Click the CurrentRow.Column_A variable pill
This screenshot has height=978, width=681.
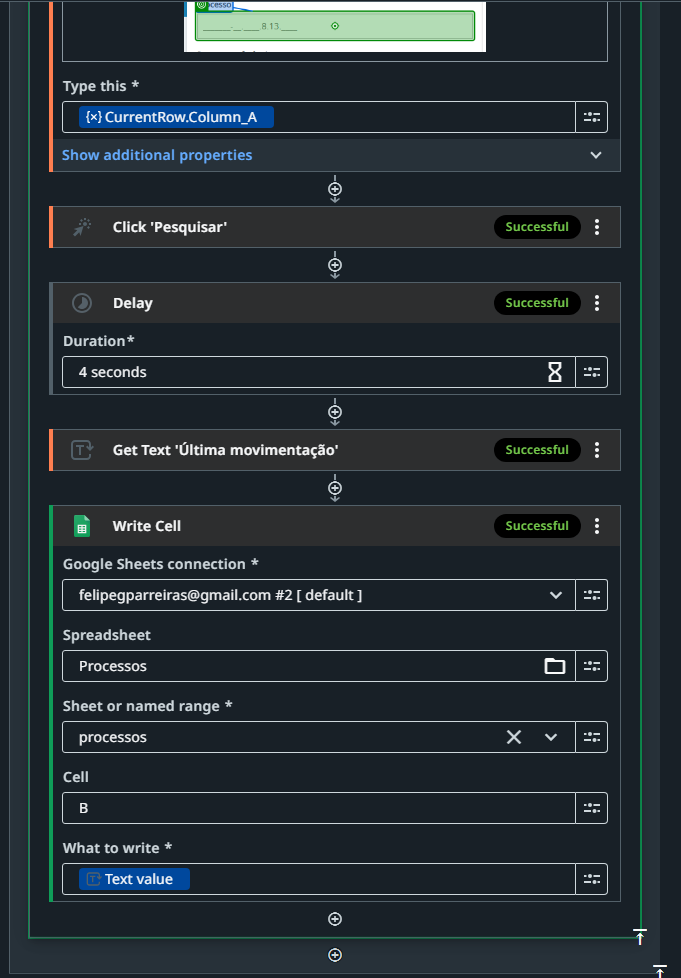(x=176, y=117)
